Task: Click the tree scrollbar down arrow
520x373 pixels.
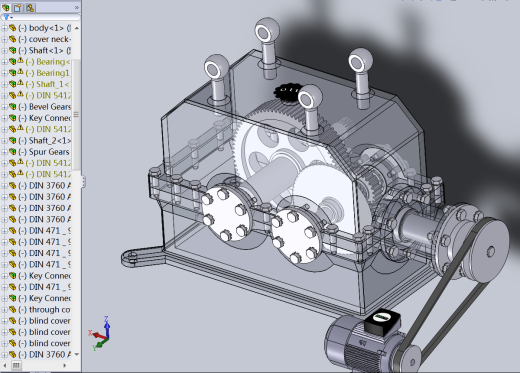Action: (x=77, y=354)
